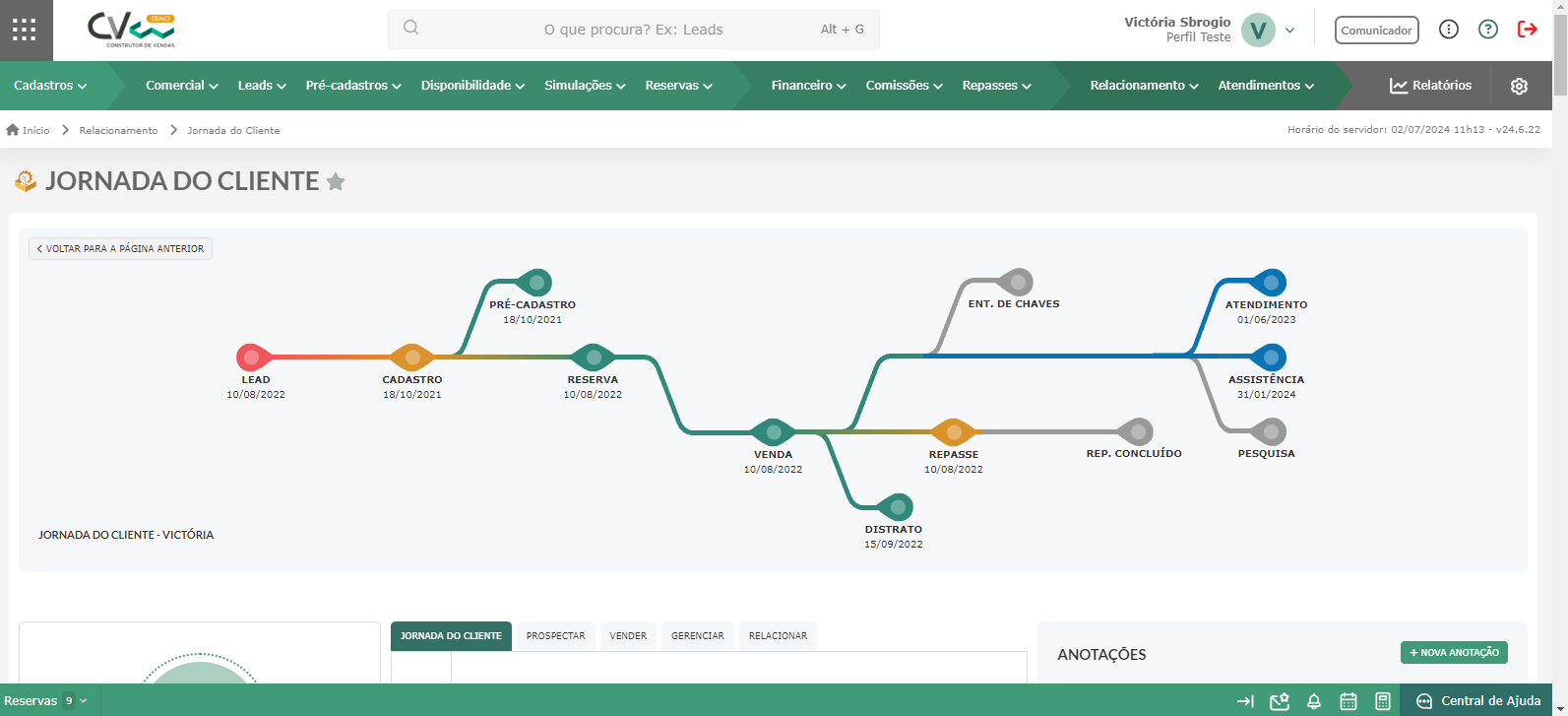Switch to the RELACIONAR tab

coord(778,636)
